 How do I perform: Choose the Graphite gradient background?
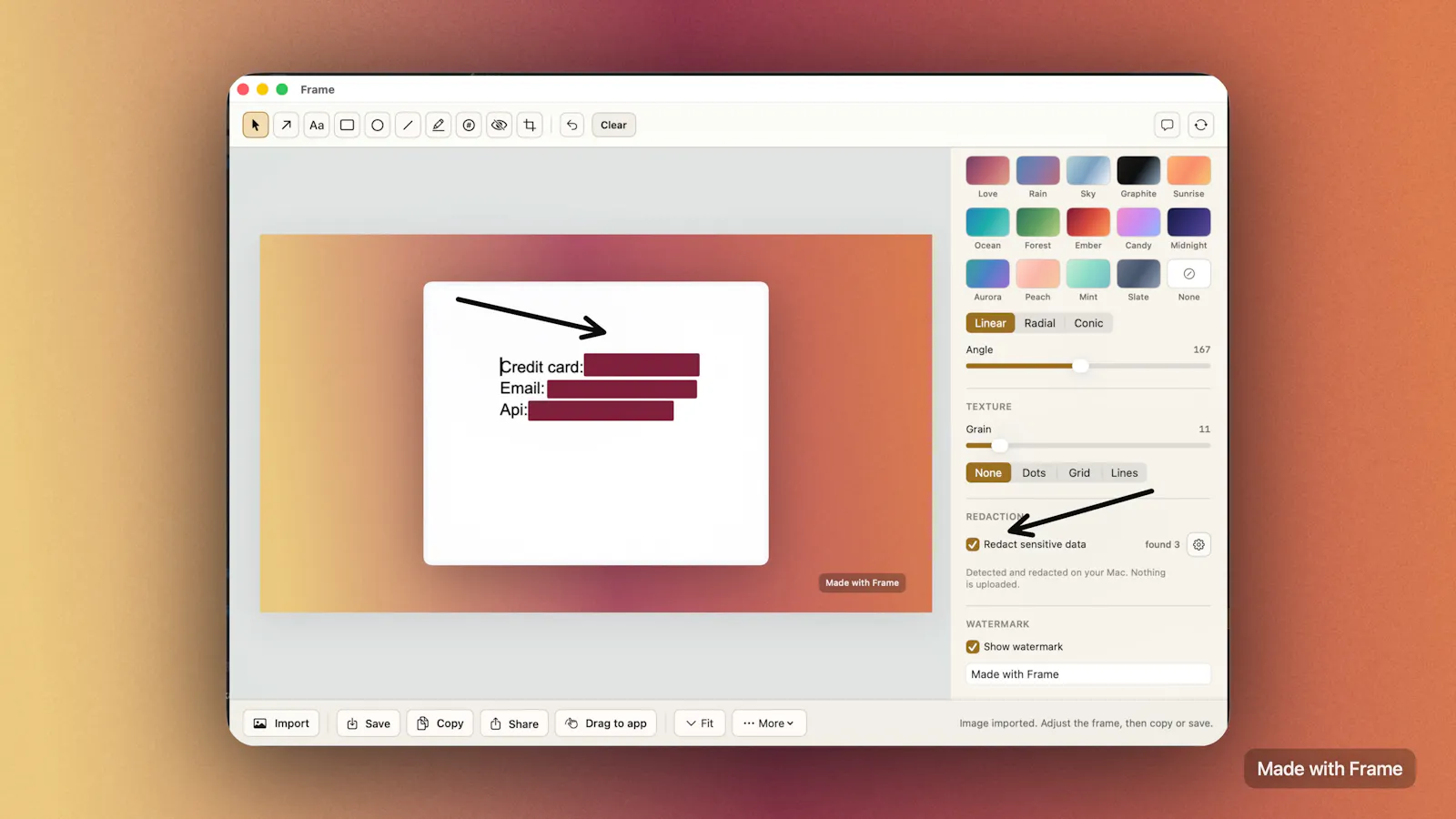1138,170
